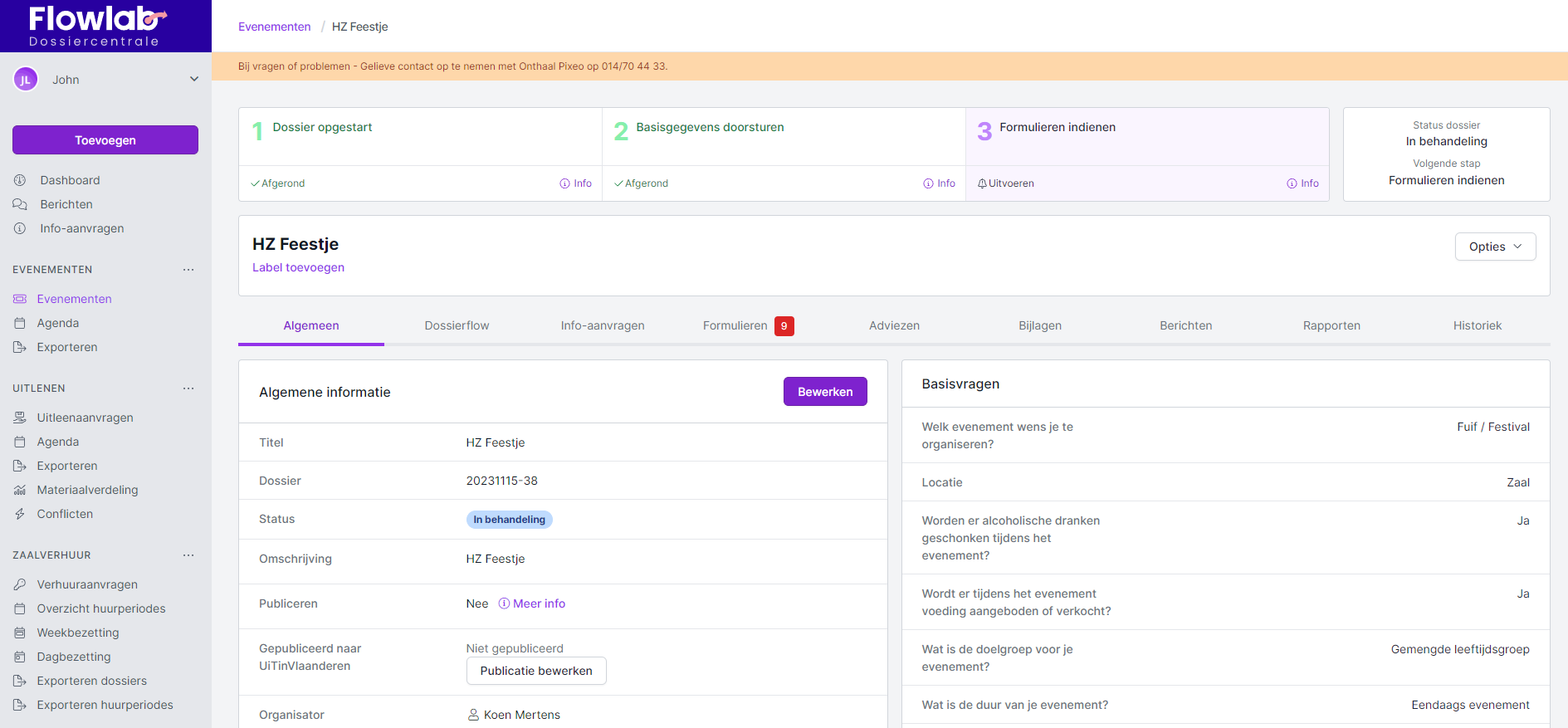Viewport: 1568px width, 728px height.
Task: Click the Dashboard icon in sidebar
Action: point(20,180)
